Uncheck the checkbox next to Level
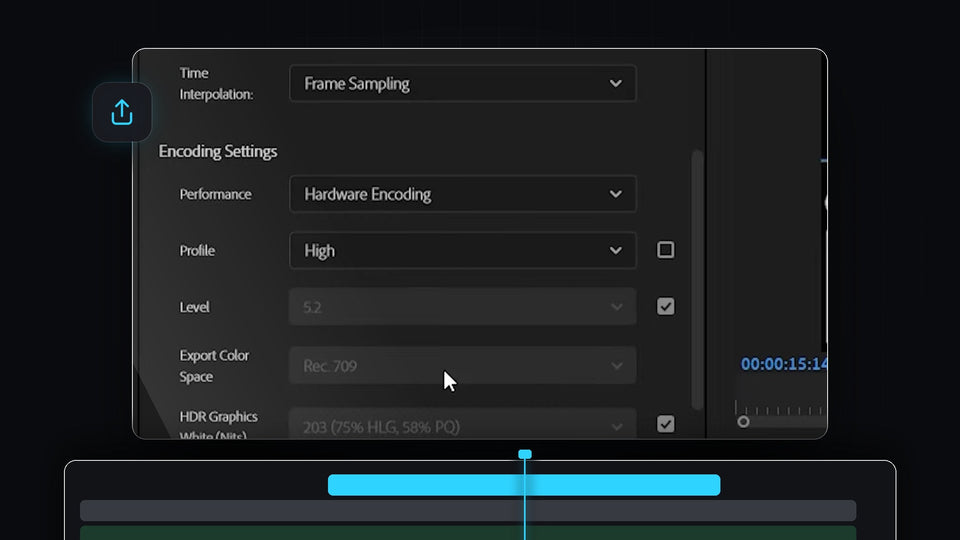The height and width of the screenshot is (540, 960). pos(666,306)
